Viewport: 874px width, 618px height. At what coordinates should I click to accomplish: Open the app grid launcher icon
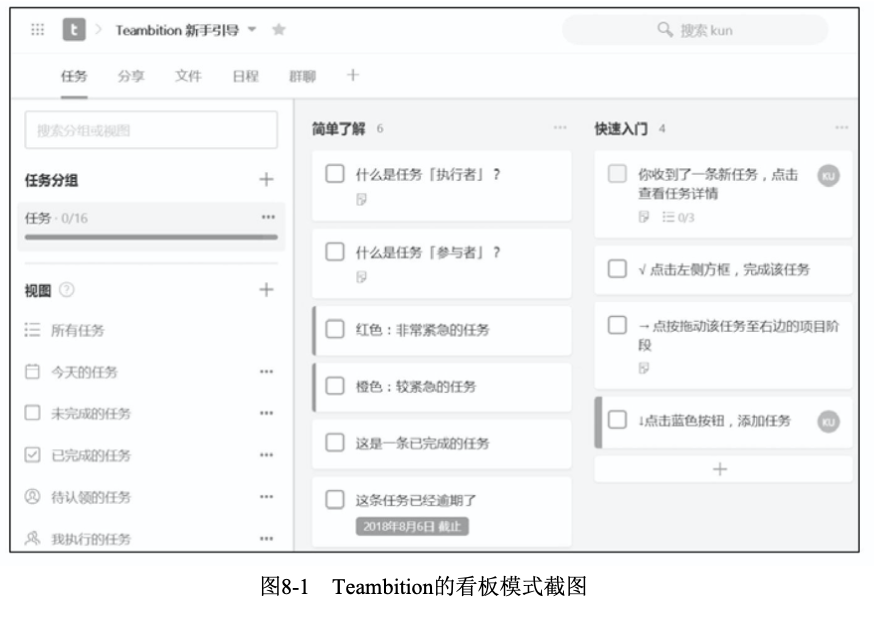coord(37,29)
